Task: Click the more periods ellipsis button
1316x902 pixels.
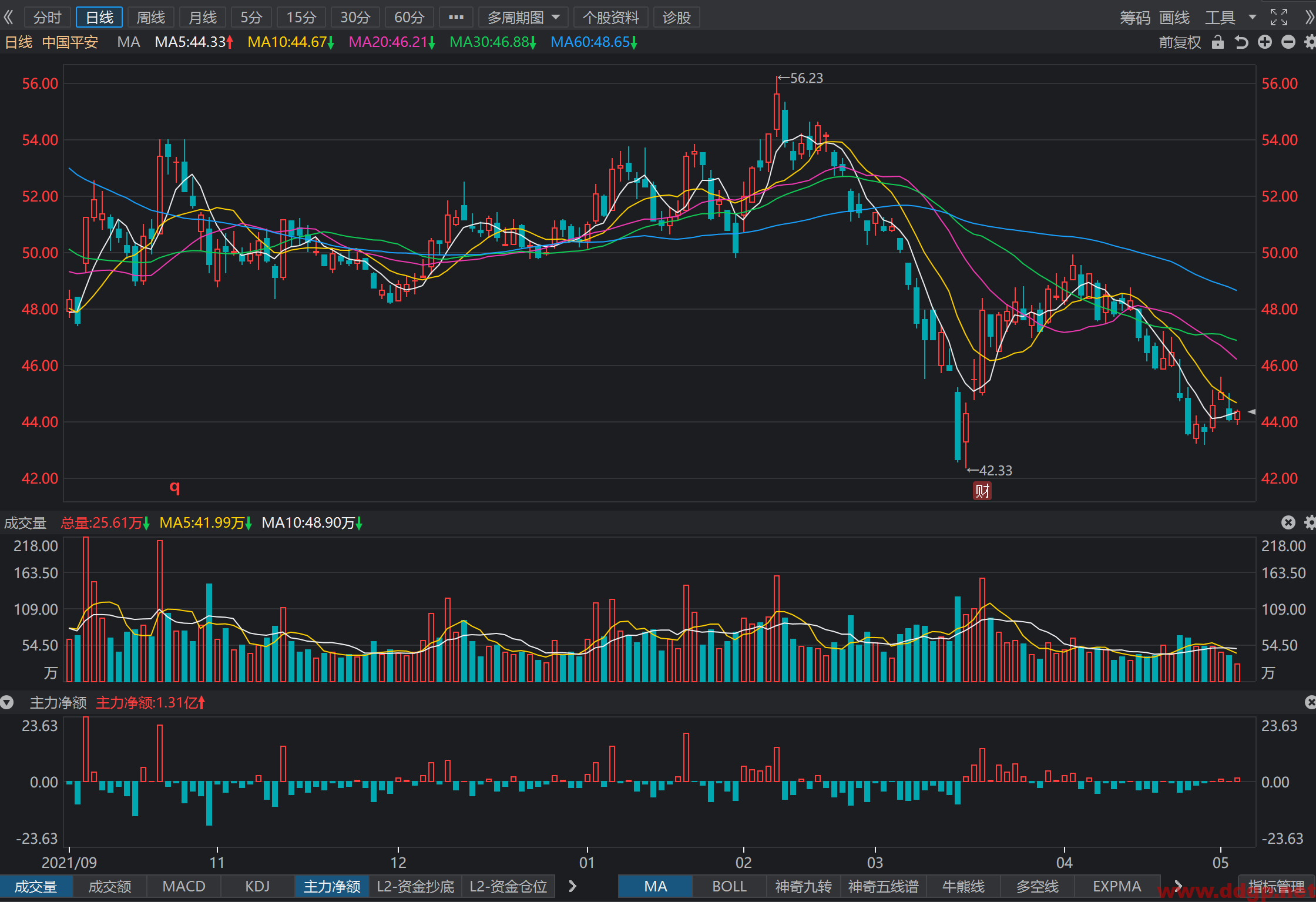Action: coord(456,17)
